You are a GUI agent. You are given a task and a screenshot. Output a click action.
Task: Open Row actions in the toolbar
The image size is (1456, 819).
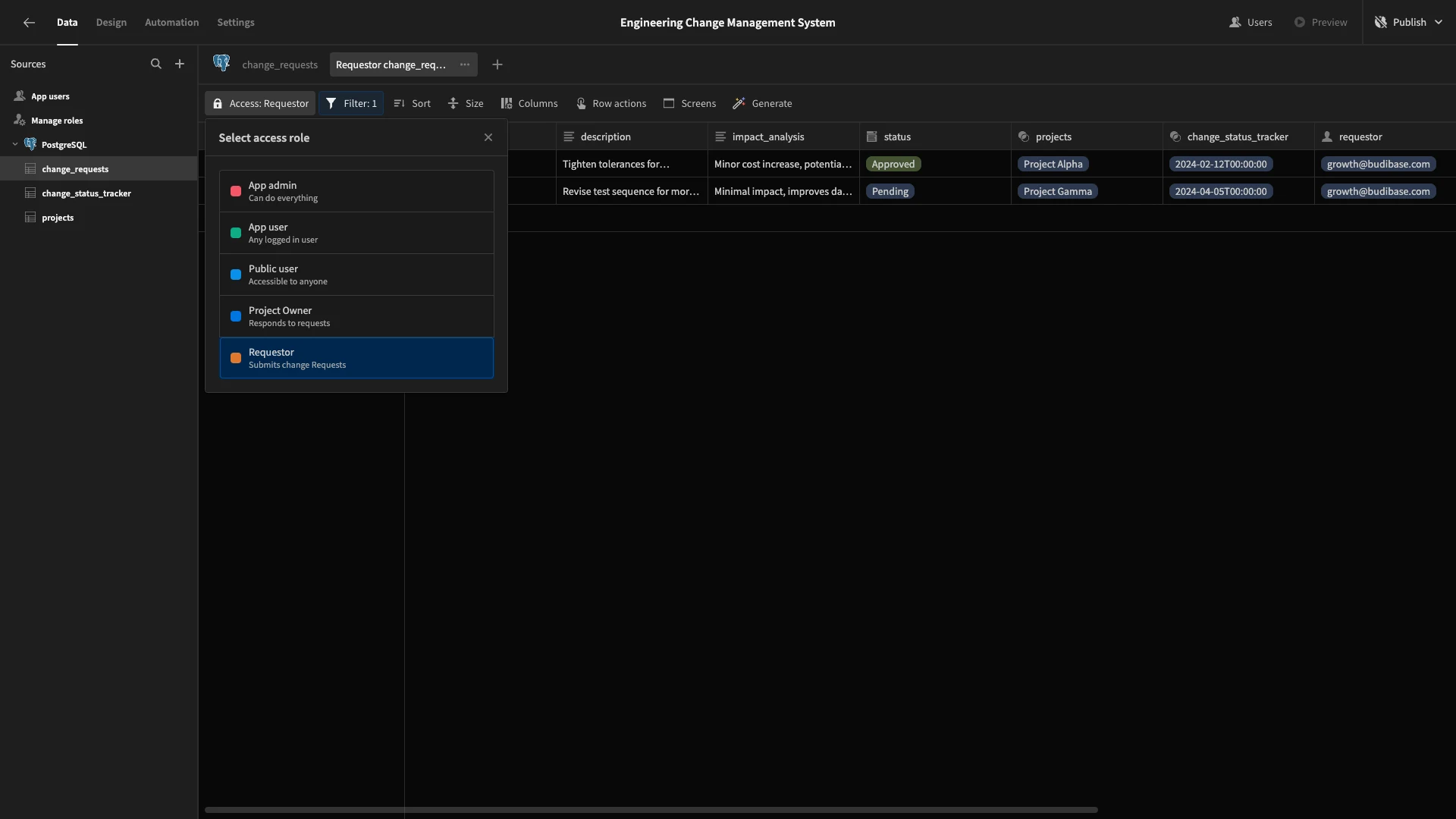click(x=611, y=103)
